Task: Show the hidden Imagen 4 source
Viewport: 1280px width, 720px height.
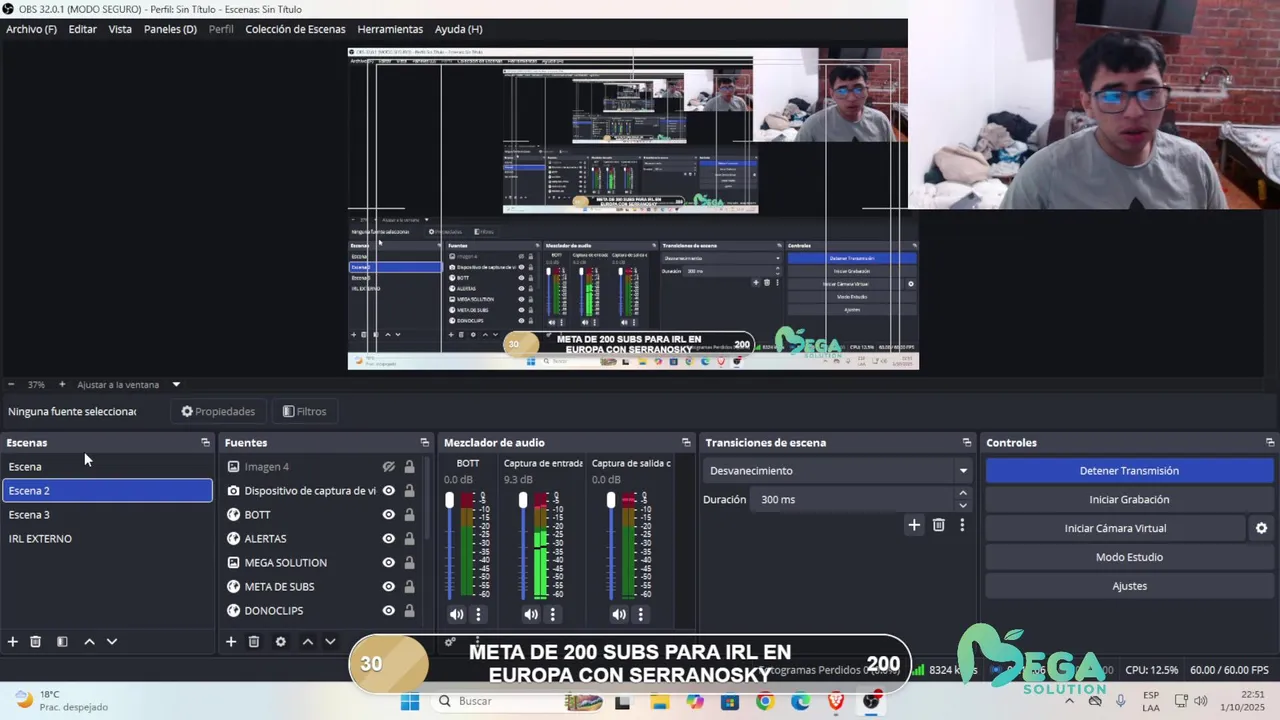Action: point(389,467)
